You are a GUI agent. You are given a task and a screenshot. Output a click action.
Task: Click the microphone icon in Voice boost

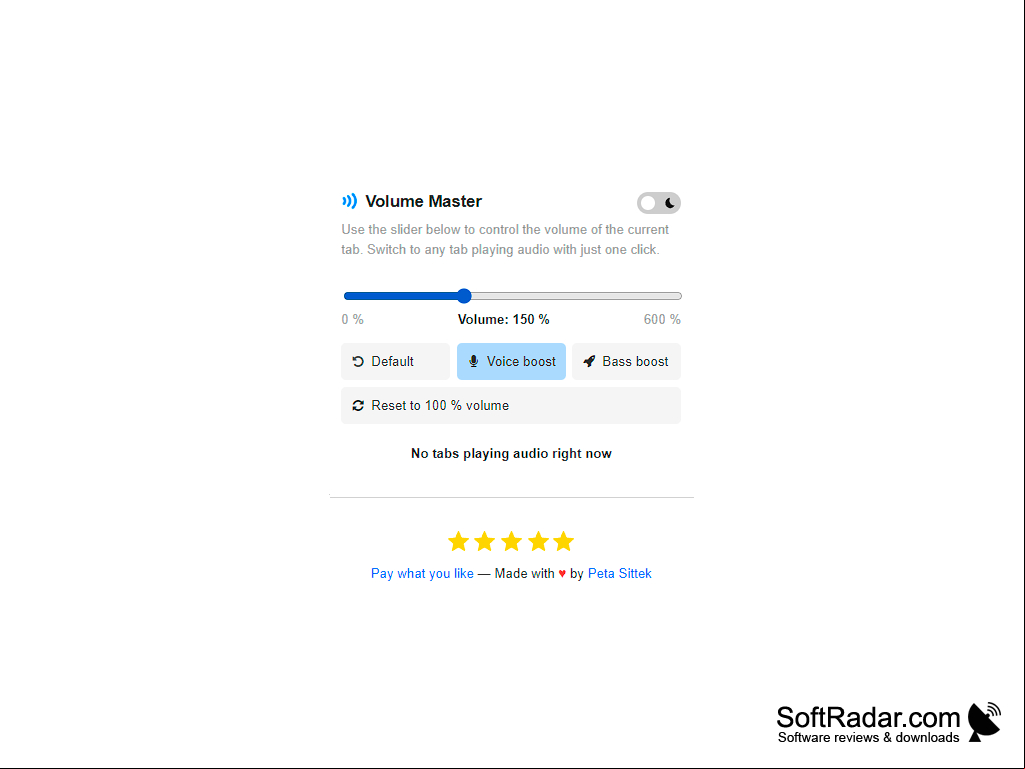click(x=474, y=361)
